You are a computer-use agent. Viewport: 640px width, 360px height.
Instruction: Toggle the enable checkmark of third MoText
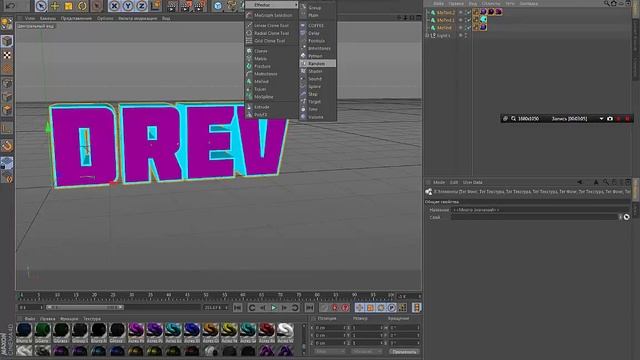[468, 28]
